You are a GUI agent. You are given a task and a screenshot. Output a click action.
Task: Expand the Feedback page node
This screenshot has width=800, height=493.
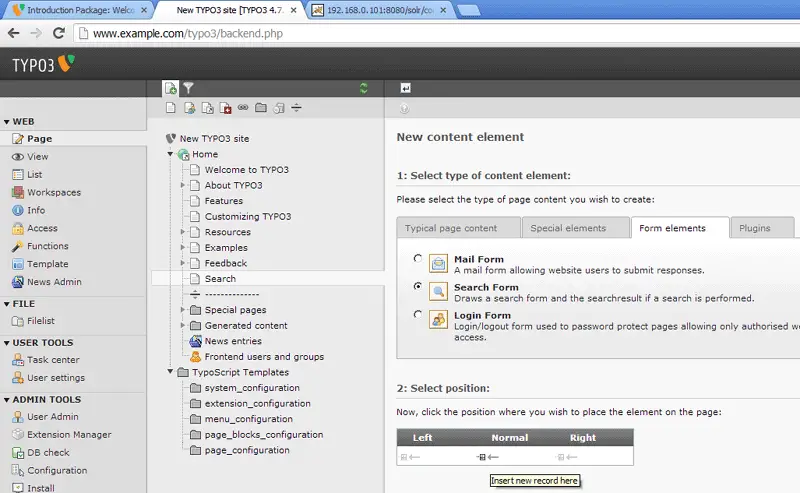pyautogui.click(x=183, y=263)
